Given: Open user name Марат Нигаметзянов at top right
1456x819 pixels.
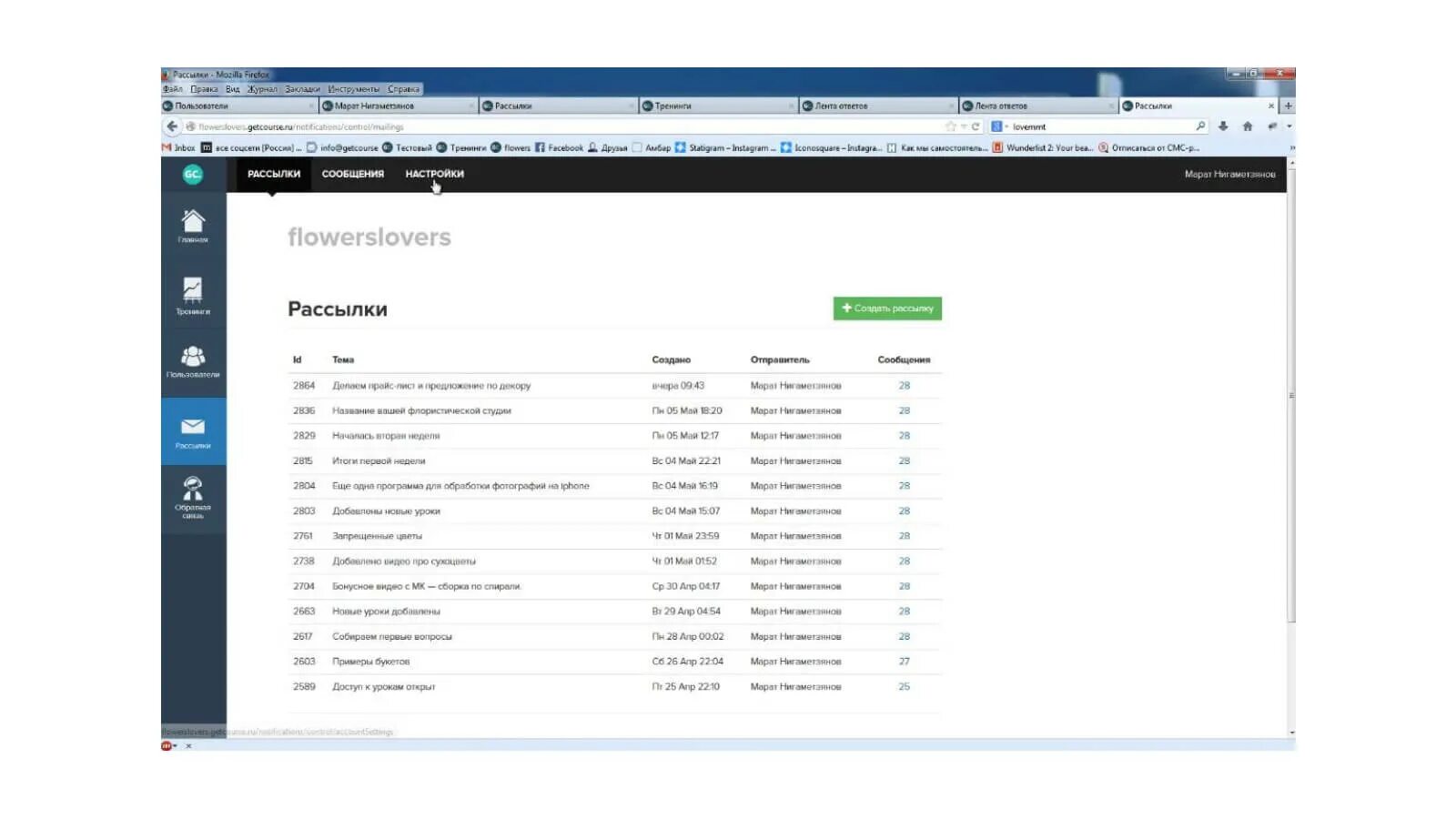Looking at the screenshot, I should click(1229, 174).
